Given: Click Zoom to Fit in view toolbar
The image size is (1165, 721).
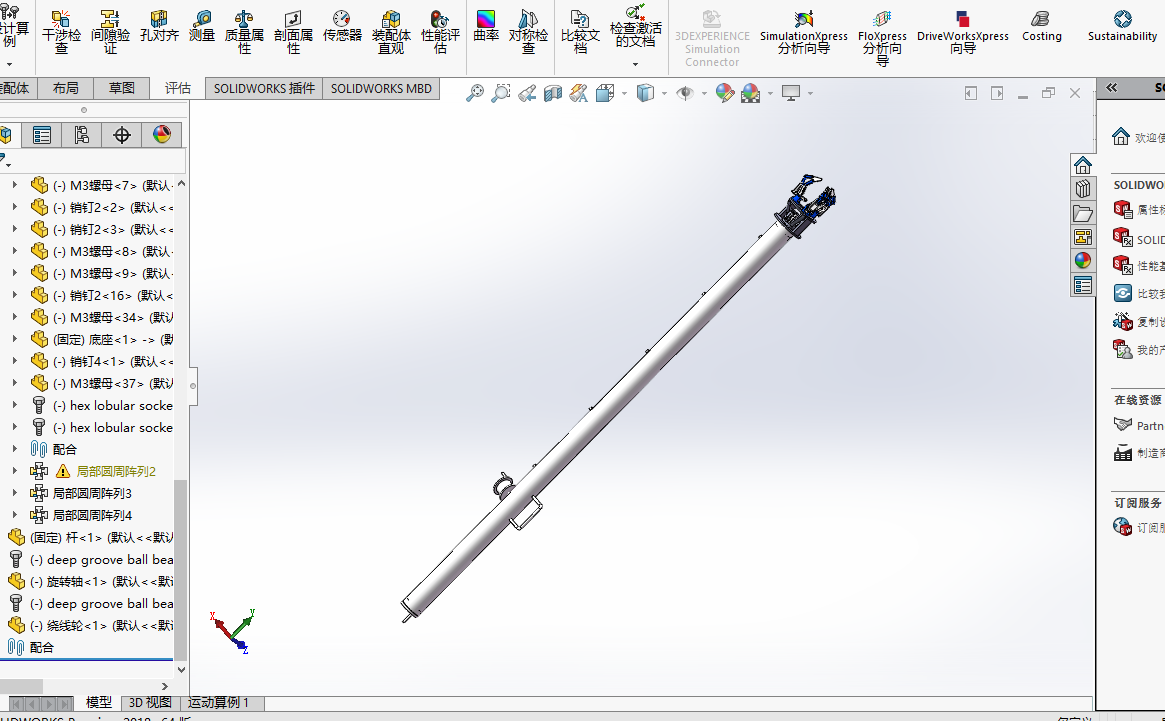Looking at the screenshot, I should pos(475,93).
